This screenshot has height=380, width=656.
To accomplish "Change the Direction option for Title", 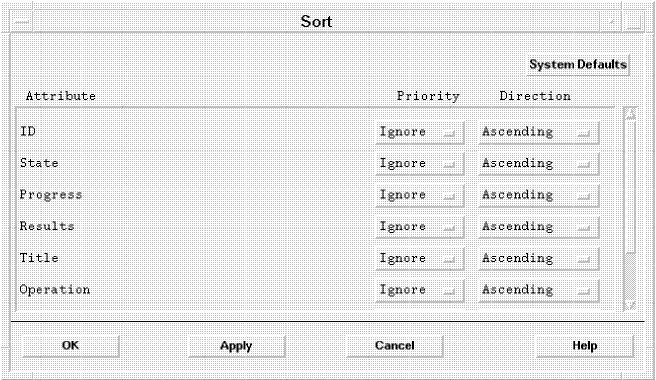I will tap(539, 259).
